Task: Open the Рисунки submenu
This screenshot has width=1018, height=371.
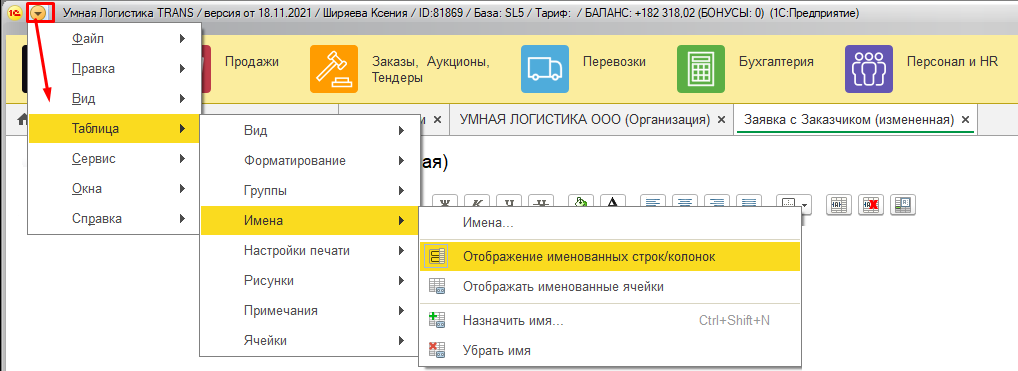Action: [309, 281]
